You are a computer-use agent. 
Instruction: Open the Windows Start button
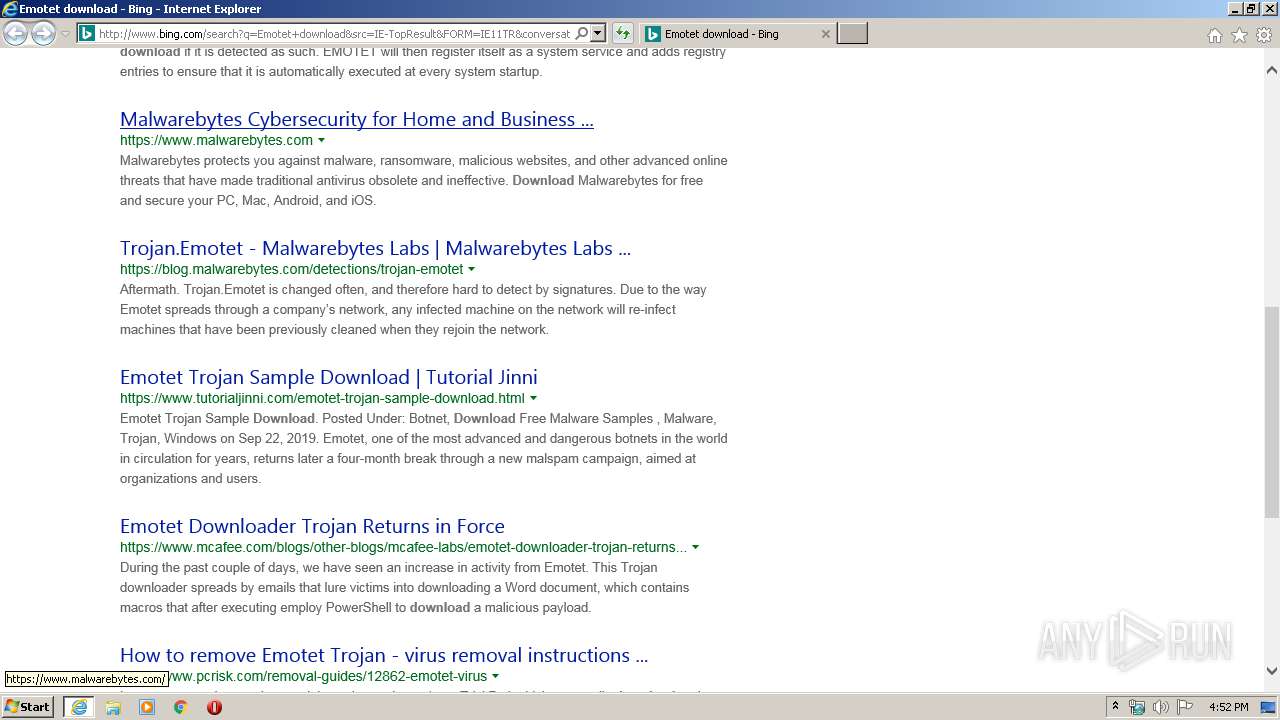coord(28,706)
